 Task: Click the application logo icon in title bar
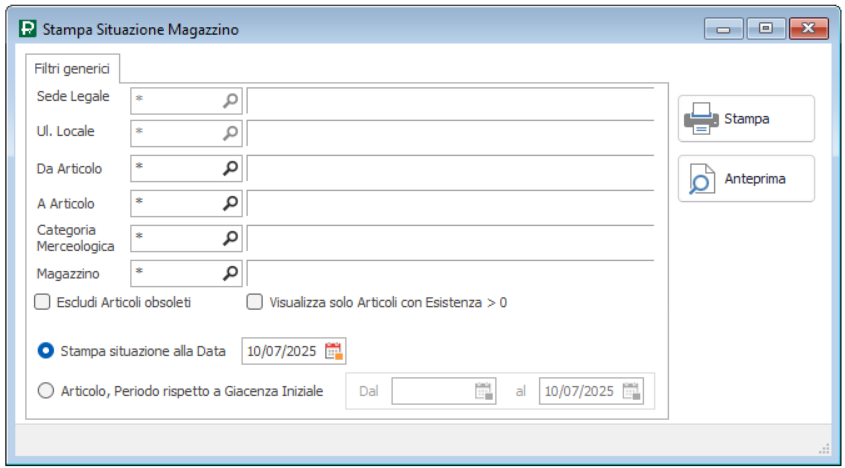27,30
